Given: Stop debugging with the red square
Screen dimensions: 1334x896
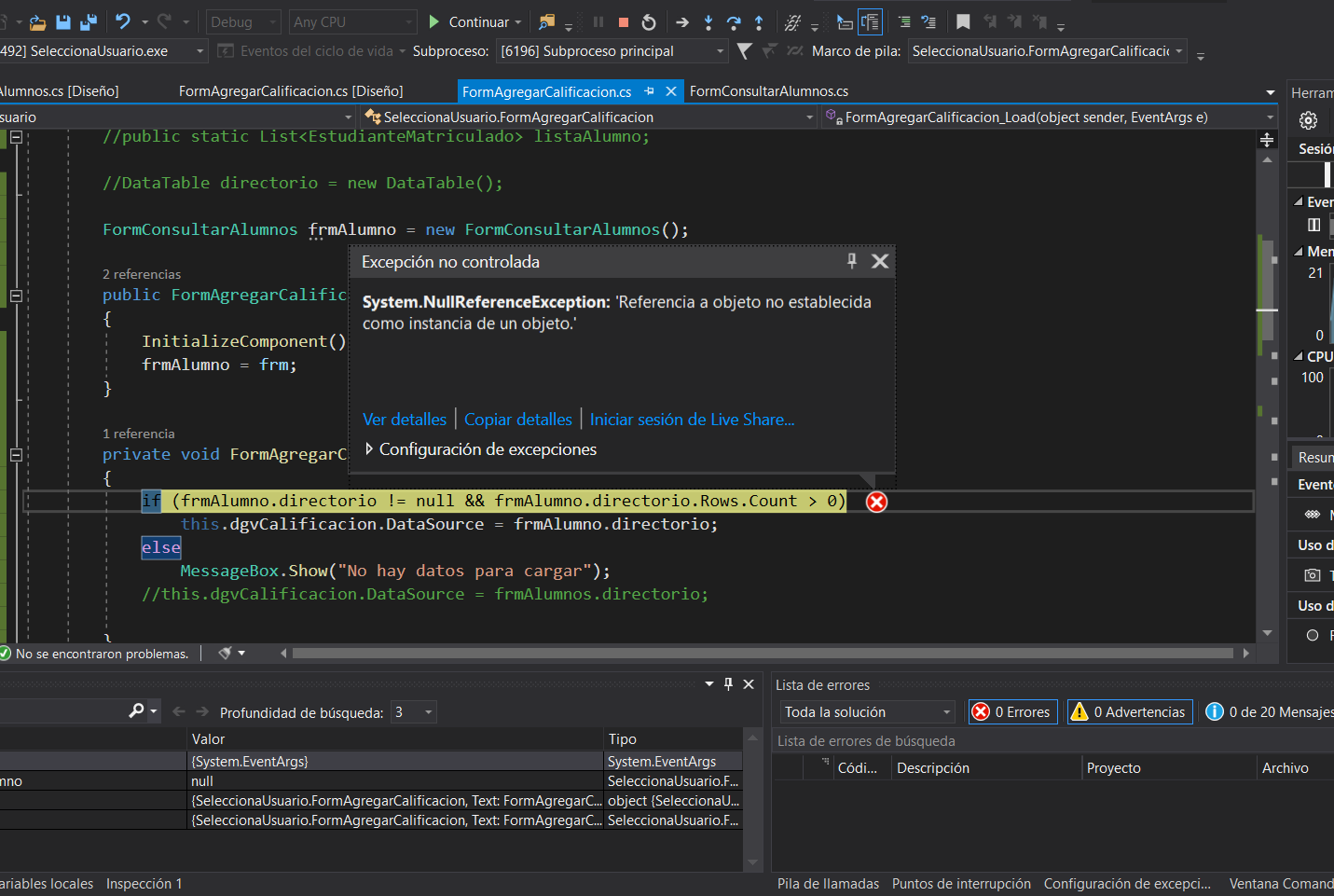Looking at the screenshot, I should pyautogui.click(x=624, y=21).
